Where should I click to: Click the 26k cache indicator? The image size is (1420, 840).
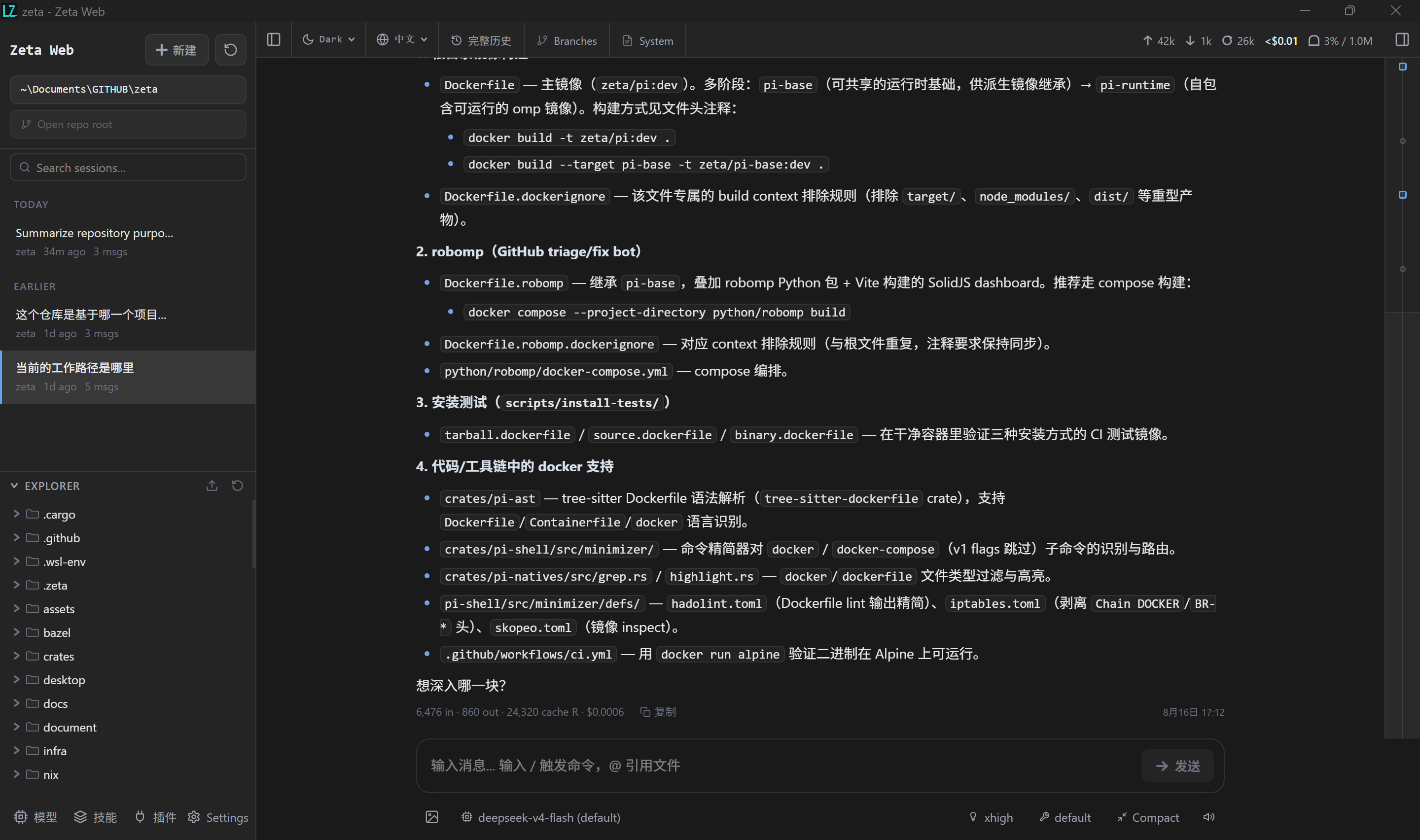pos(1238,41)
